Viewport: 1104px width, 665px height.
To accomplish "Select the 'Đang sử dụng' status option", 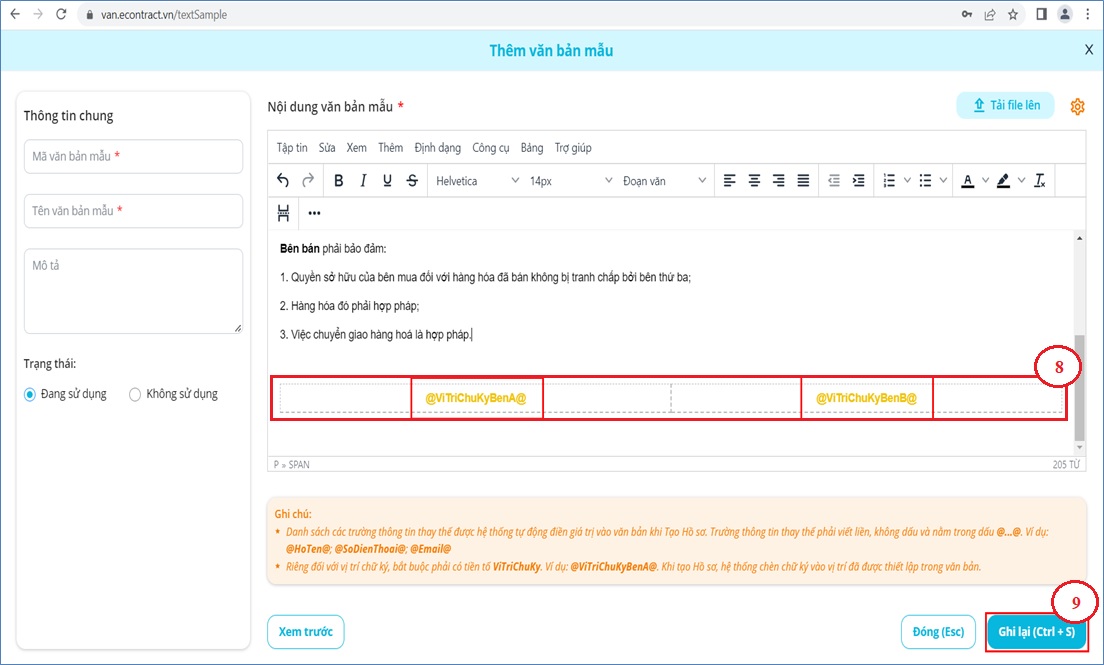I will 30,394.
